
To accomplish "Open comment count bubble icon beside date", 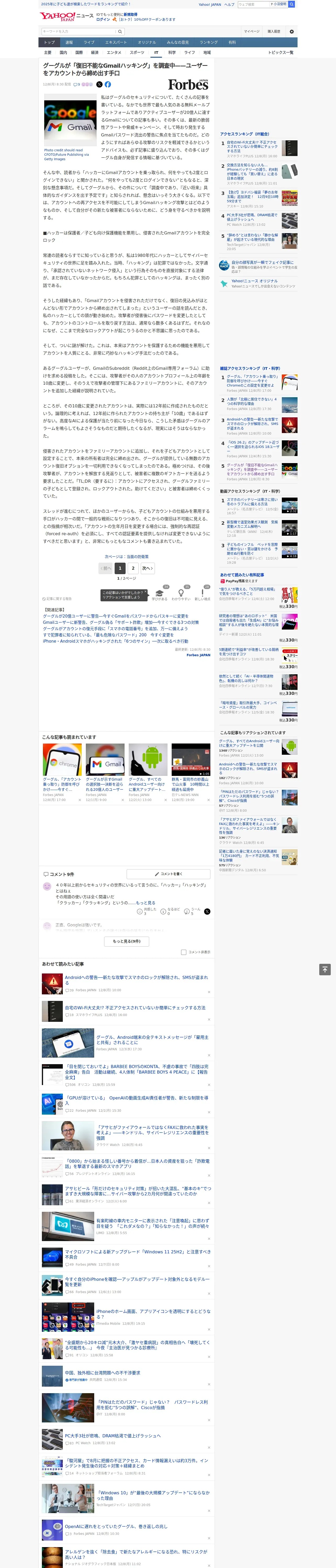I will (77, 85).
